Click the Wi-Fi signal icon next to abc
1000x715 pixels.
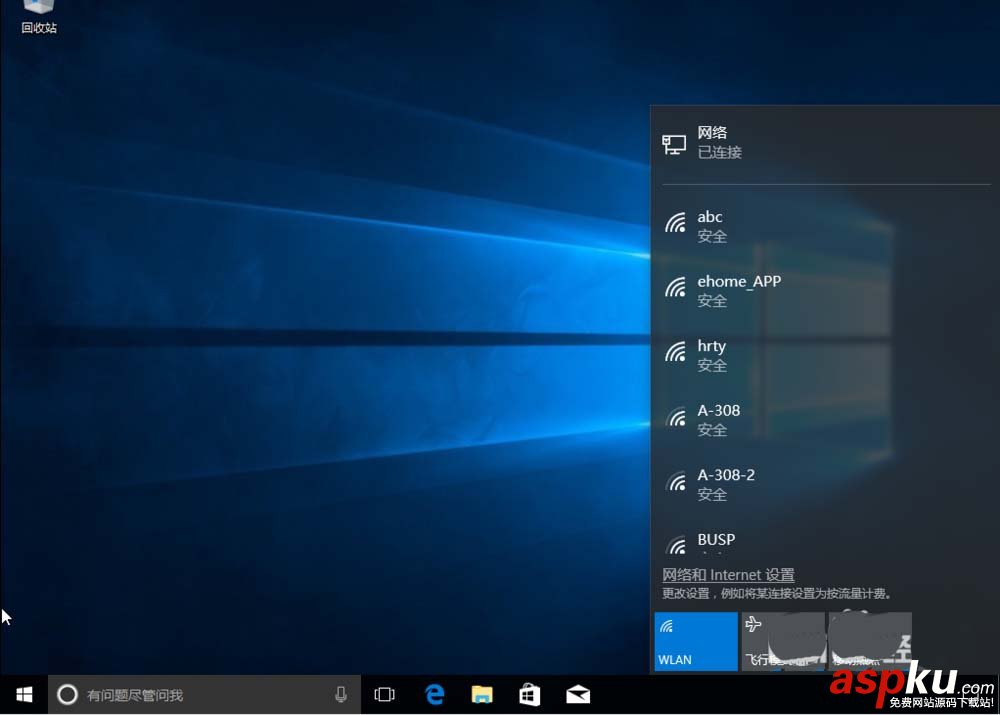(675, 225)
